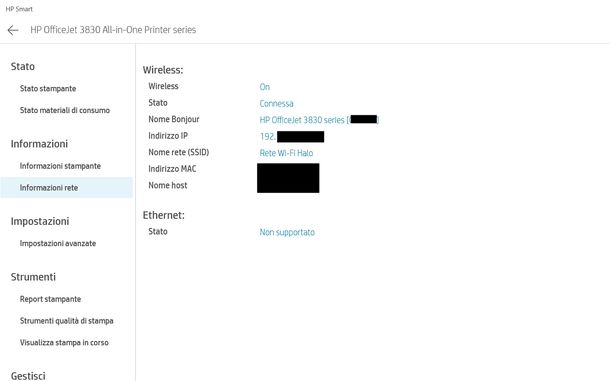Click the Stato section heading
Screen dimensions: 610x381
[23, 67]
